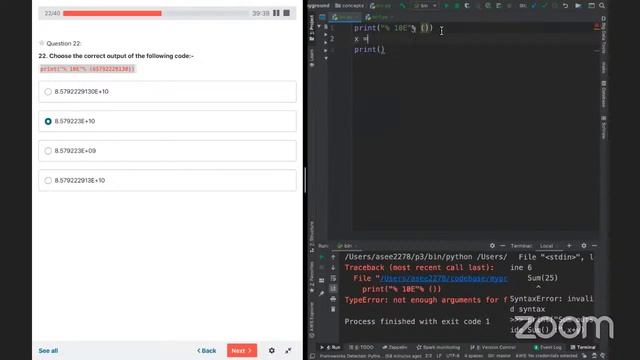Toggle soft-wrap in Run panel
Image resolution: width=640 pixels, height=360 pixels.
coord(333,278)
